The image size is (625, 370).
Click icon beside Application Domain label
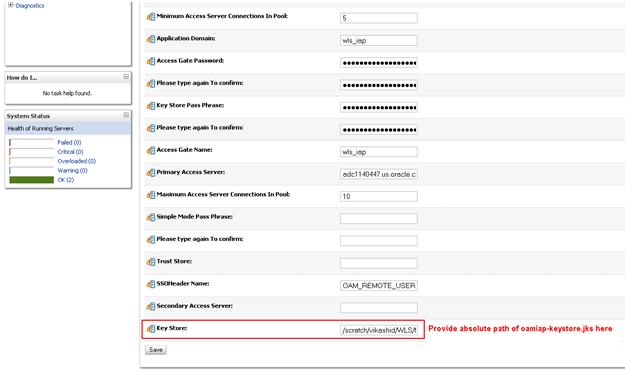pyautogui.click(x=151, y=39)
